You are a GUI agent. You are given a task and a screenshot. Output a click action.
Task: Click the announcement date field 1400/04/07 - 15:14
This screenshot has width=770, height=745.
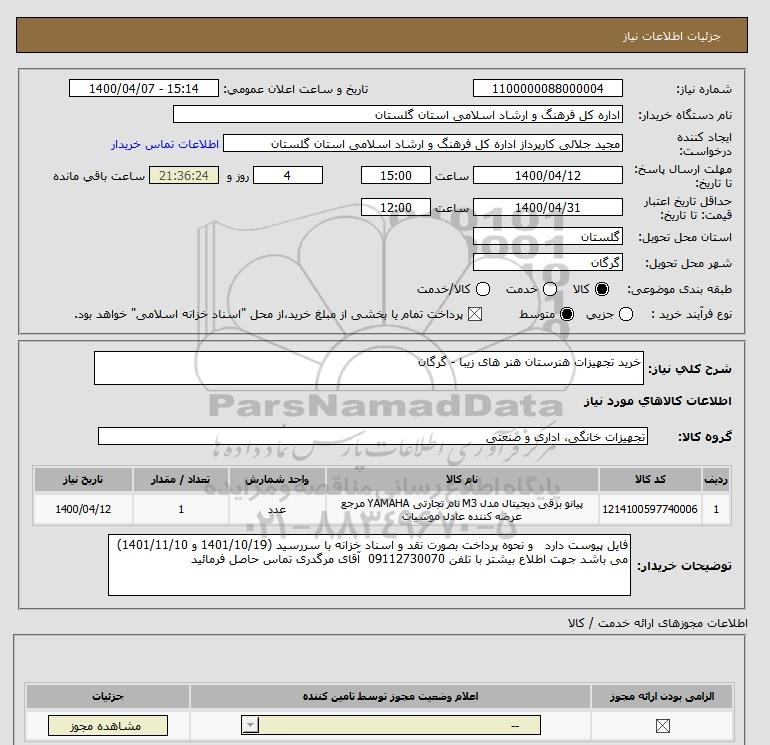(x=144, y=89)
